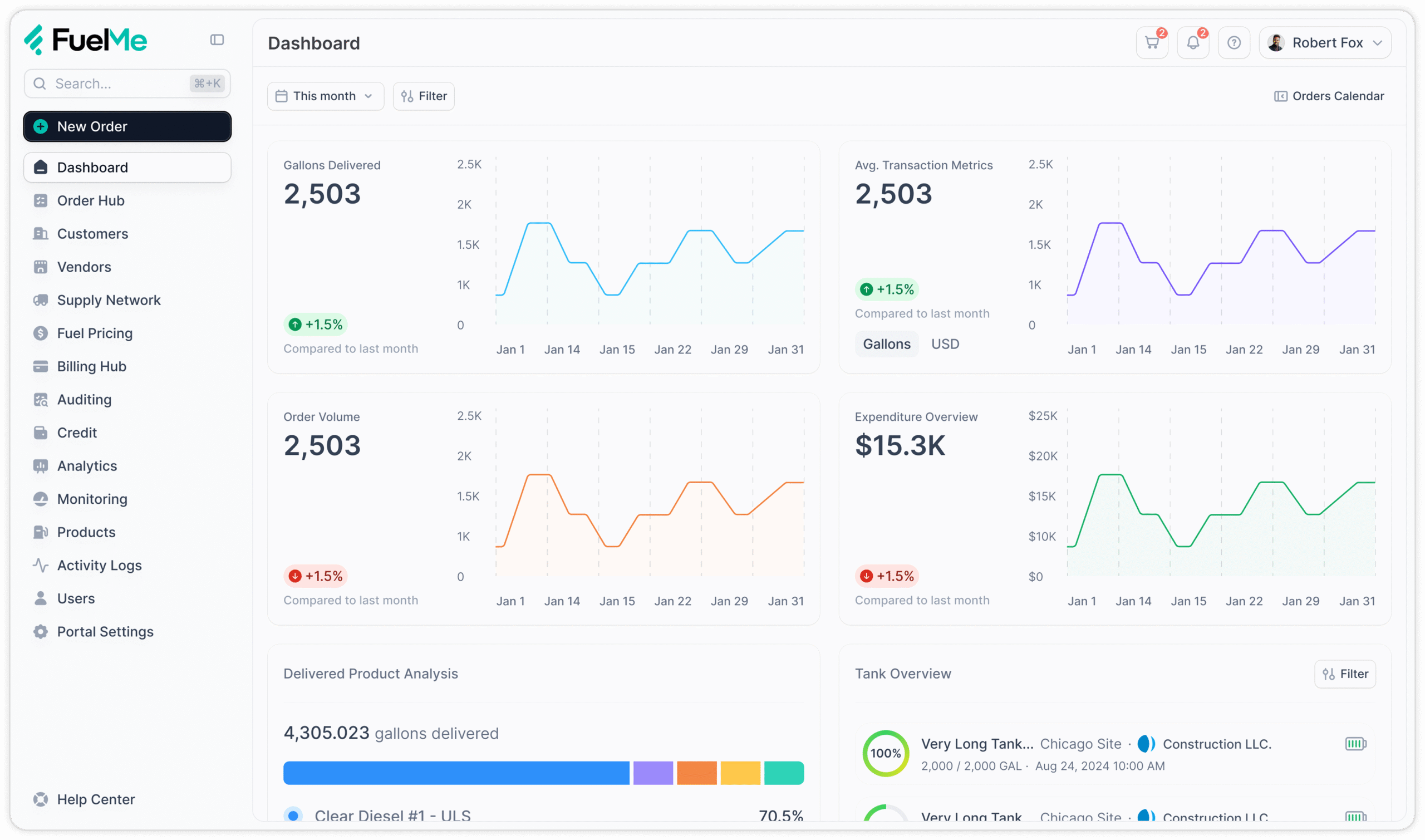Collapse sidebar using panel icon
This screenshot has width=1425, height=840.
[217, 40]
